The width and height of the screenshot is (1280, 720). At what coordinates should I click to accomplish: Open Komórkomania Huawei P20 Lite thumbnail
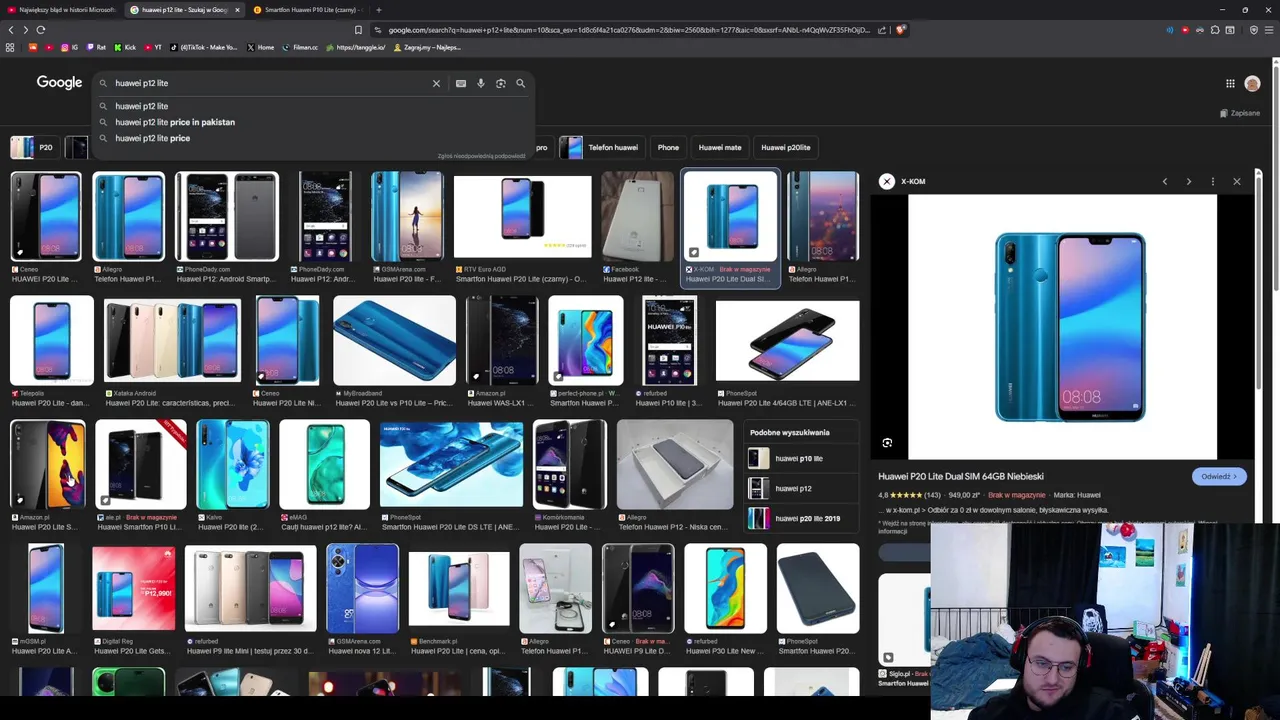point(569,464)
